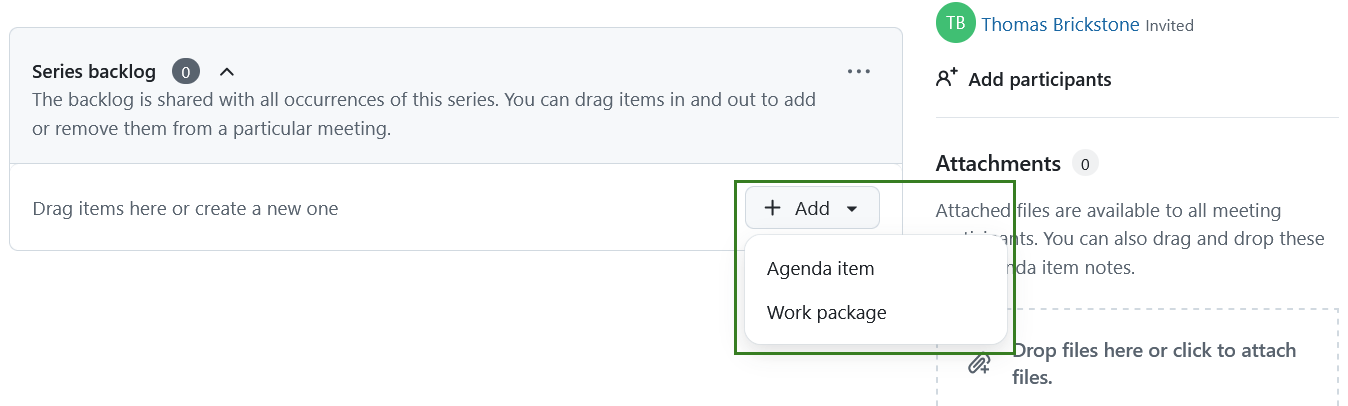Collapse the Series backlog section chevron

[x=227, y=72]
